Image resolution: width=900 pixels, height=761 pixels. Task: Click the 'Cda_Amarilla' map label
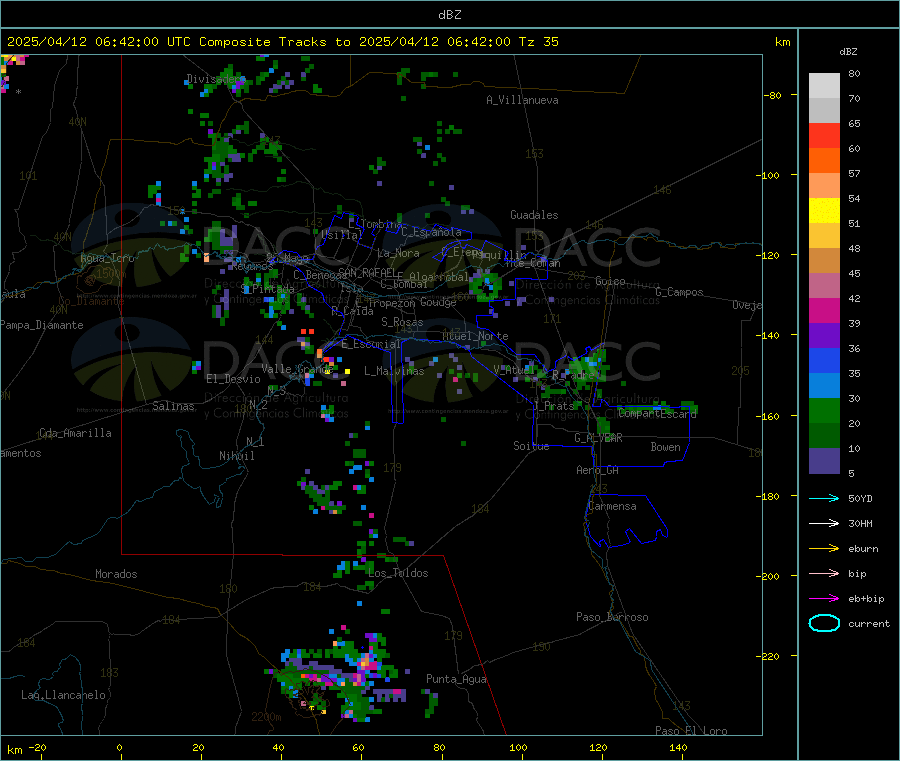pos(75,433)
